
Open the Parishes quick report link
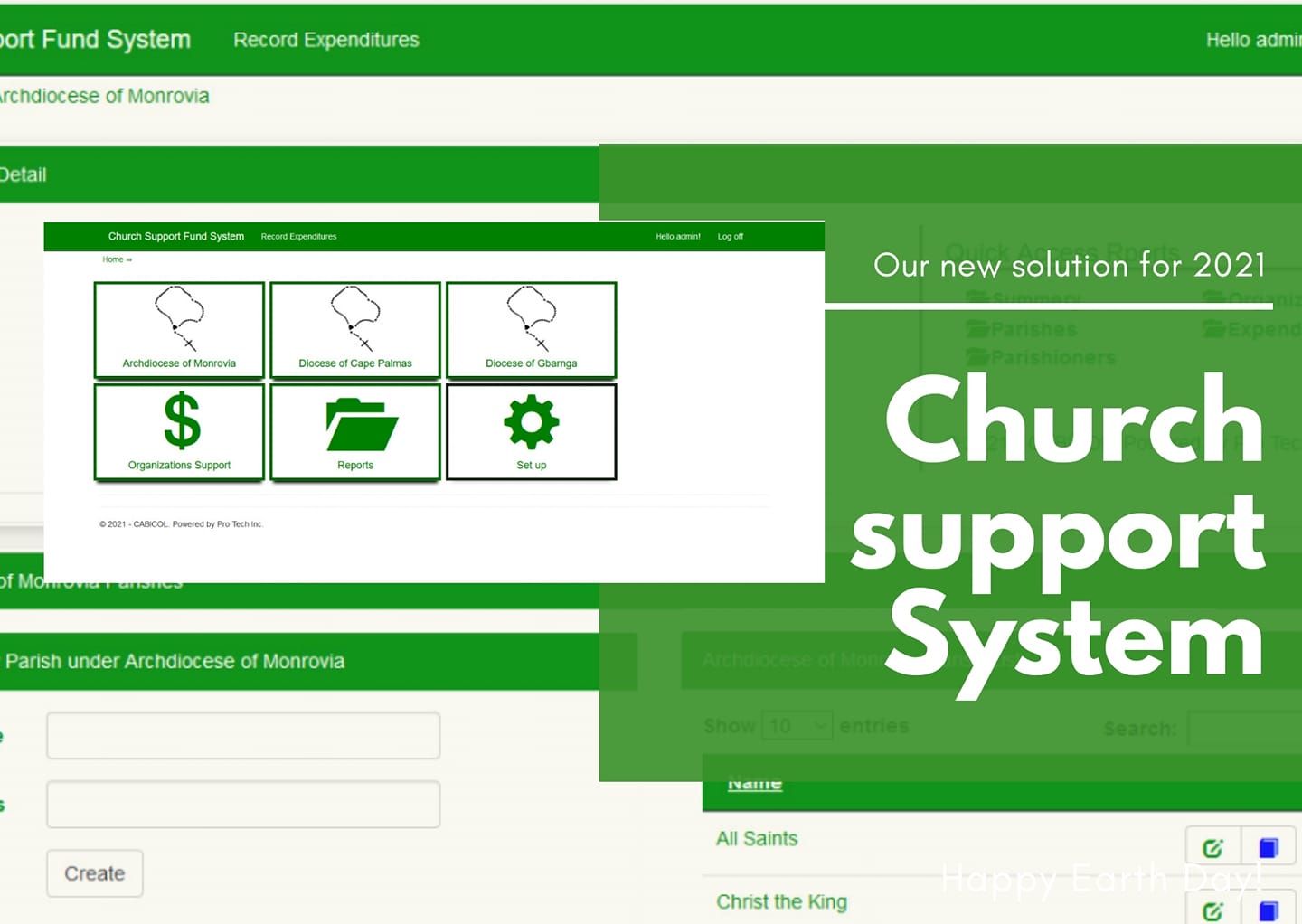(x=1022, y=329)
